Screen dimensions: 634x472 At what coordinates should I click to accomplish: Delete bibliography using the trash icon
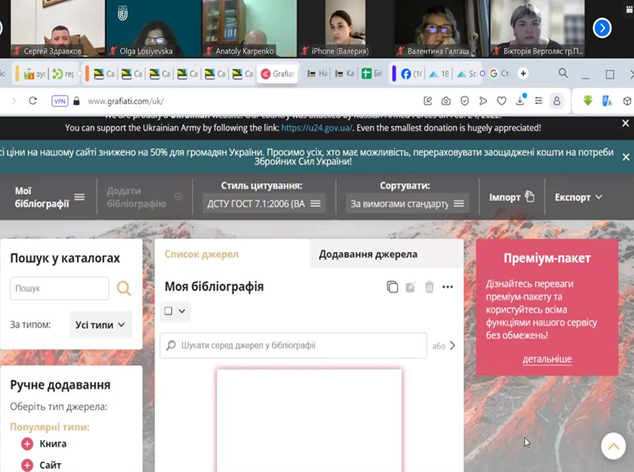(x=429, y=287)
